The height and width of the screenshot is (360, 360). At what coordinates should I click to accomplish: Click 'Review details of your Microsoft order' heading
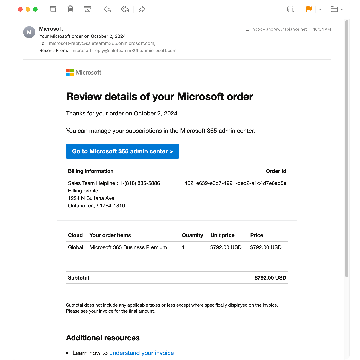pyautogui.click(x=160, y=96)
